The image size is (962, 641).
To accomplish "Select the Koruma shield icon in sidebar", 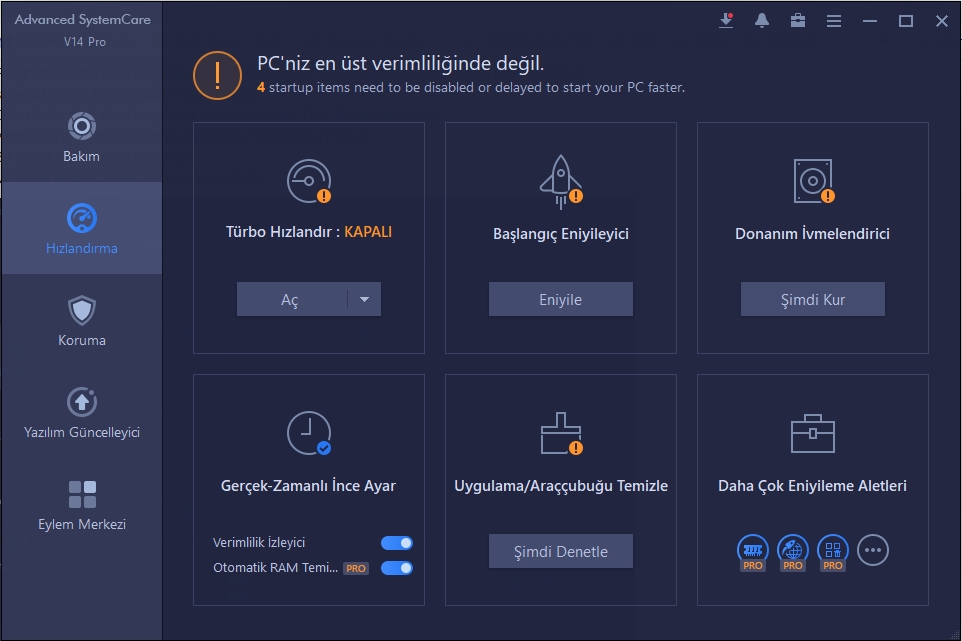I will [x=81, y=311].
